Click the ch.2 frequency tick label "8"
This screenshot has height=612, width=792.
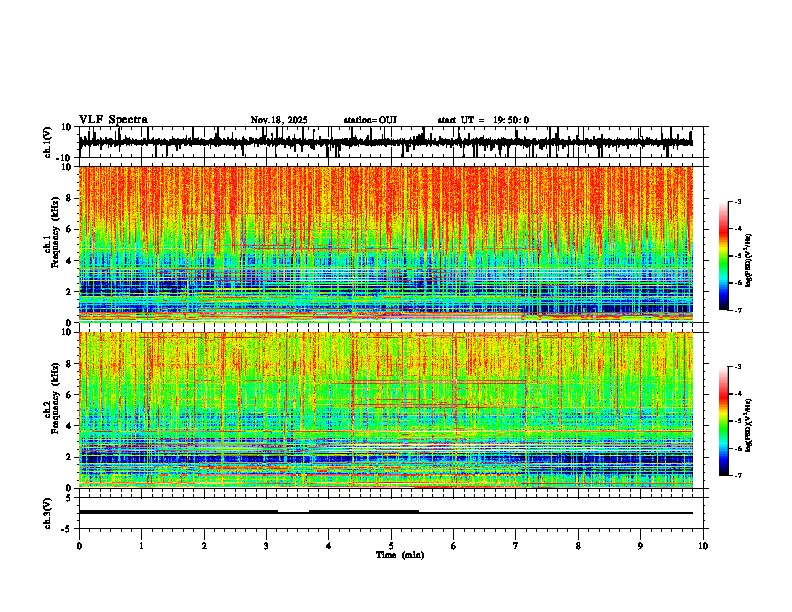70,364
